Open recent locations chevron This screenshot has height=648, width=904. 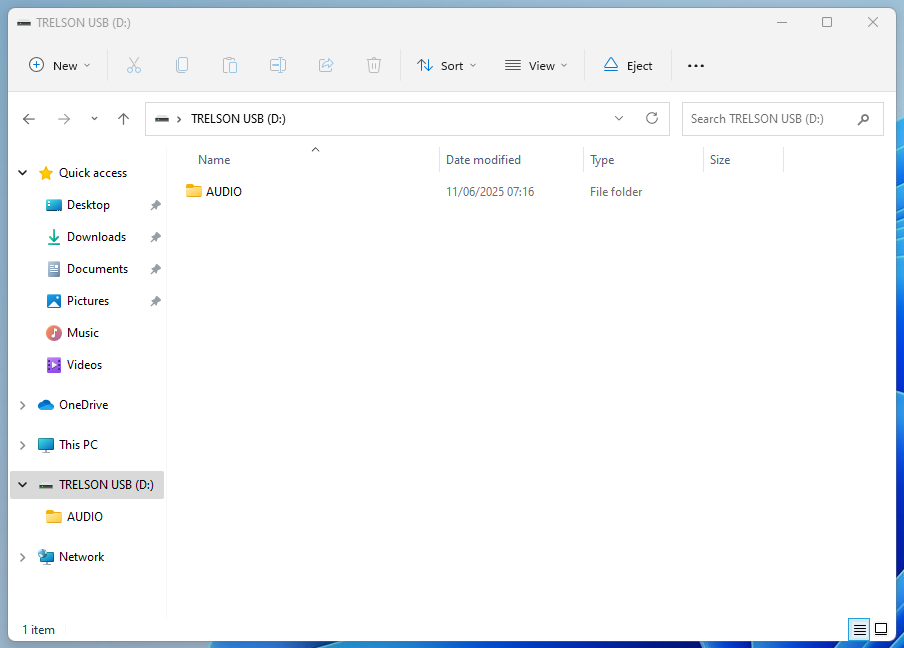(95, 119)
